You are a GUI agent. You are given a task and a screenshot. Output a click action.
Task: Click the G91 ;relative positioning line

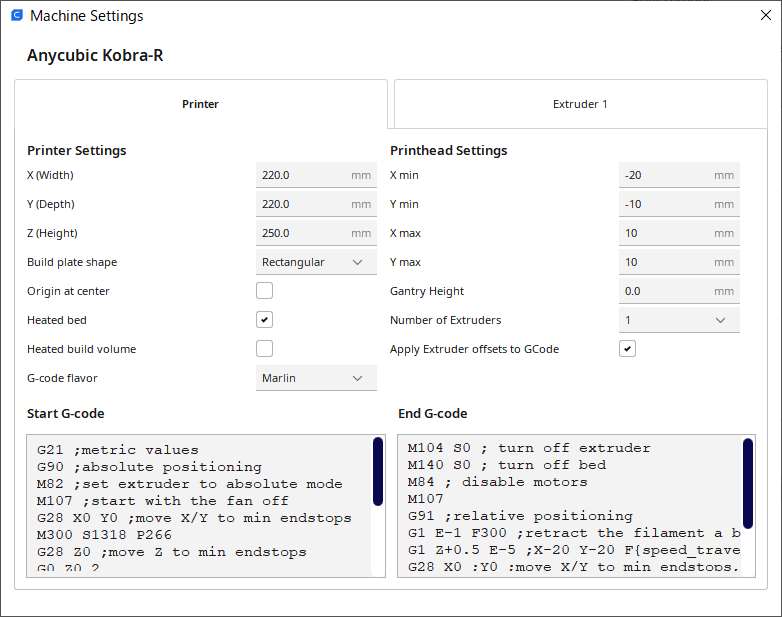pyautogui.click(x=520, y=516)
